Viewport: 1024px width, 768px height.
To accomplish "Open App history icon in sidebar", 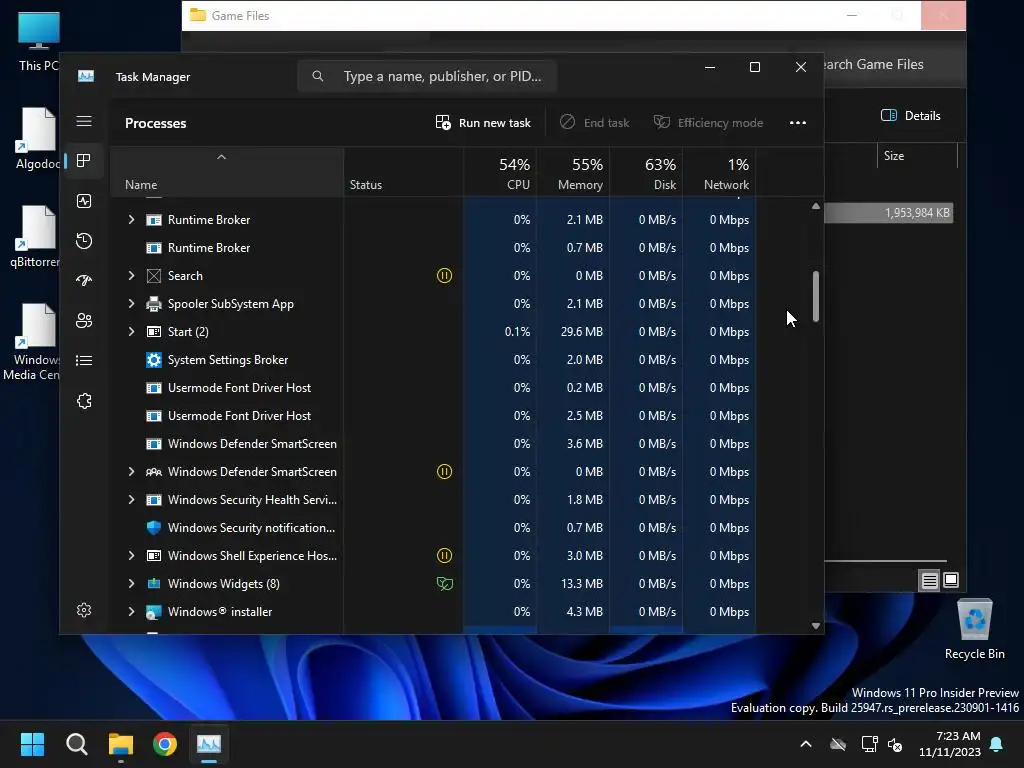I will pos(84,241).
